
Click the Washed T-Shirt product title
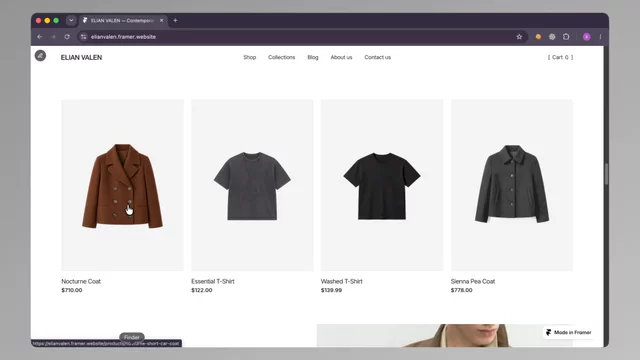click(x=342, y=281)
